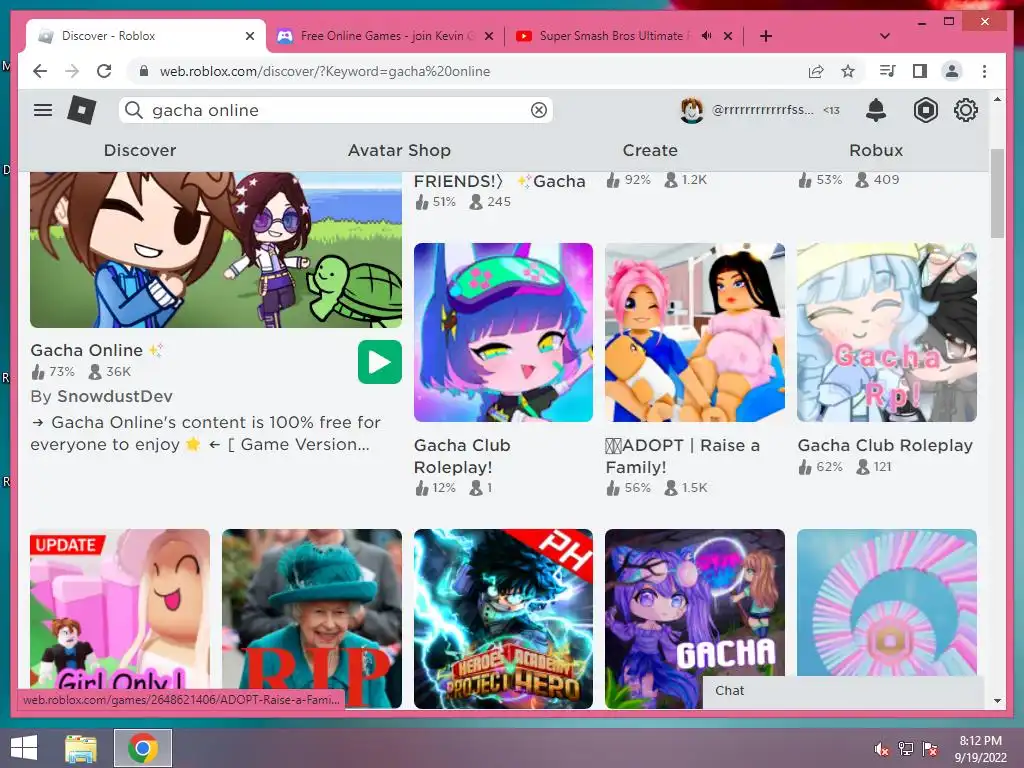Screen dimensions: 1024x768
Task: Open Heroes Academy Project Hero thumbnail
Action: point(503,618)
